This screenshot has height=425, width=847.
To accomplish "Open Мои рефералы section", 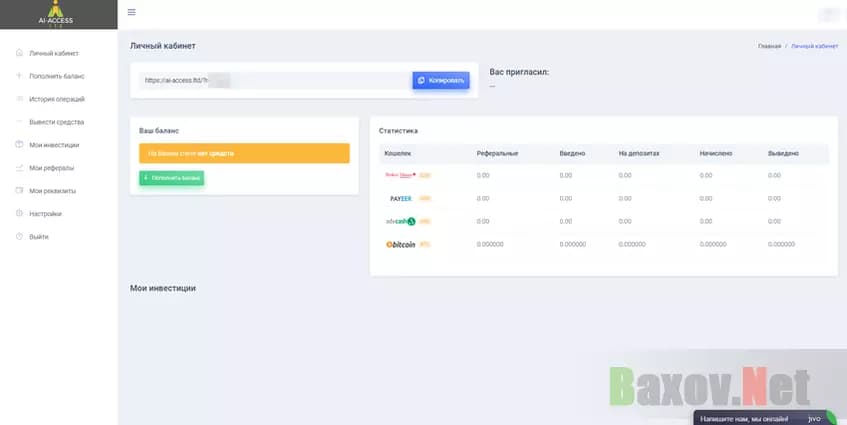I will [52, 168].
